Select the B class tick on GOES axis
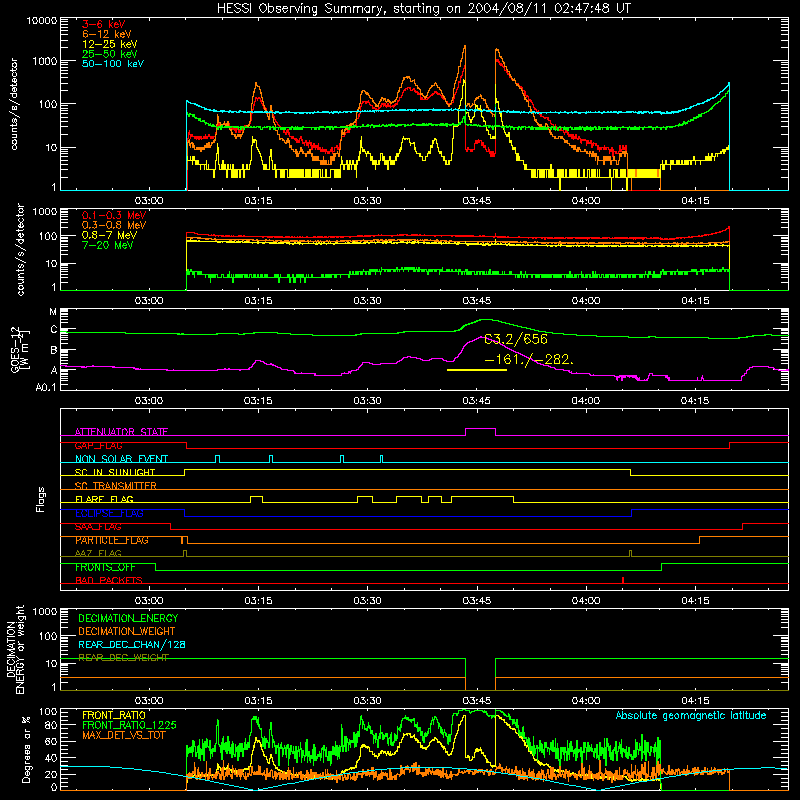This screenshot has height=800, width=800. pos(54,350)
